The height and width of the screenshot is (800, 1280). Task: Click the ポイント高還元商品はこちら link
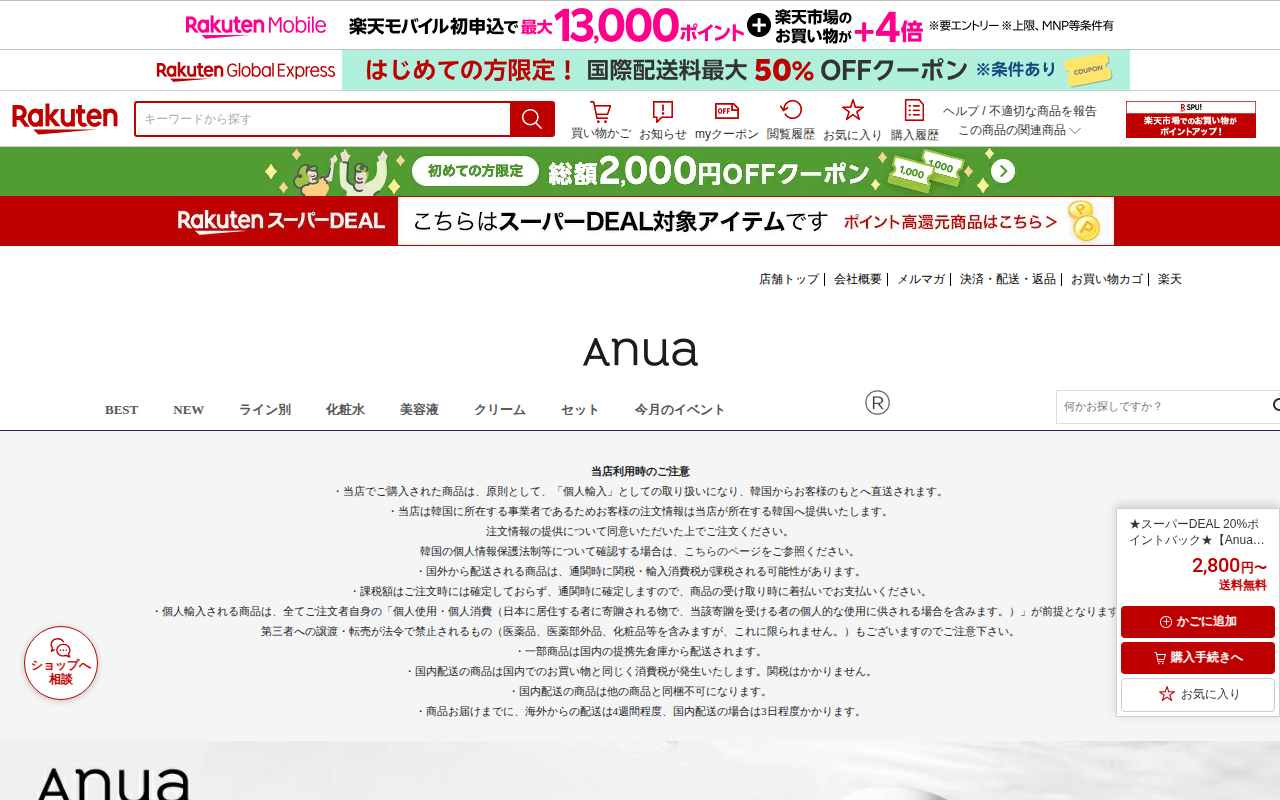pyautogui.click(x=950, y=222)
